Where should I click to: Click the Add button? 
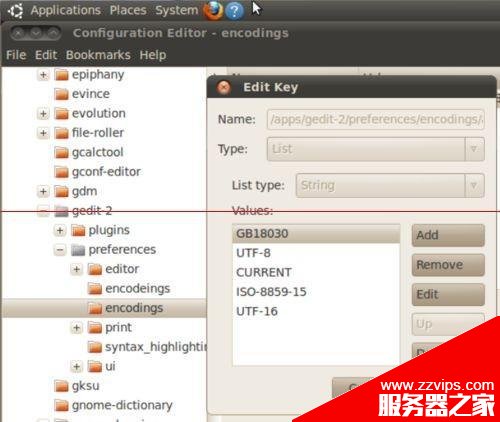[448, 235]
